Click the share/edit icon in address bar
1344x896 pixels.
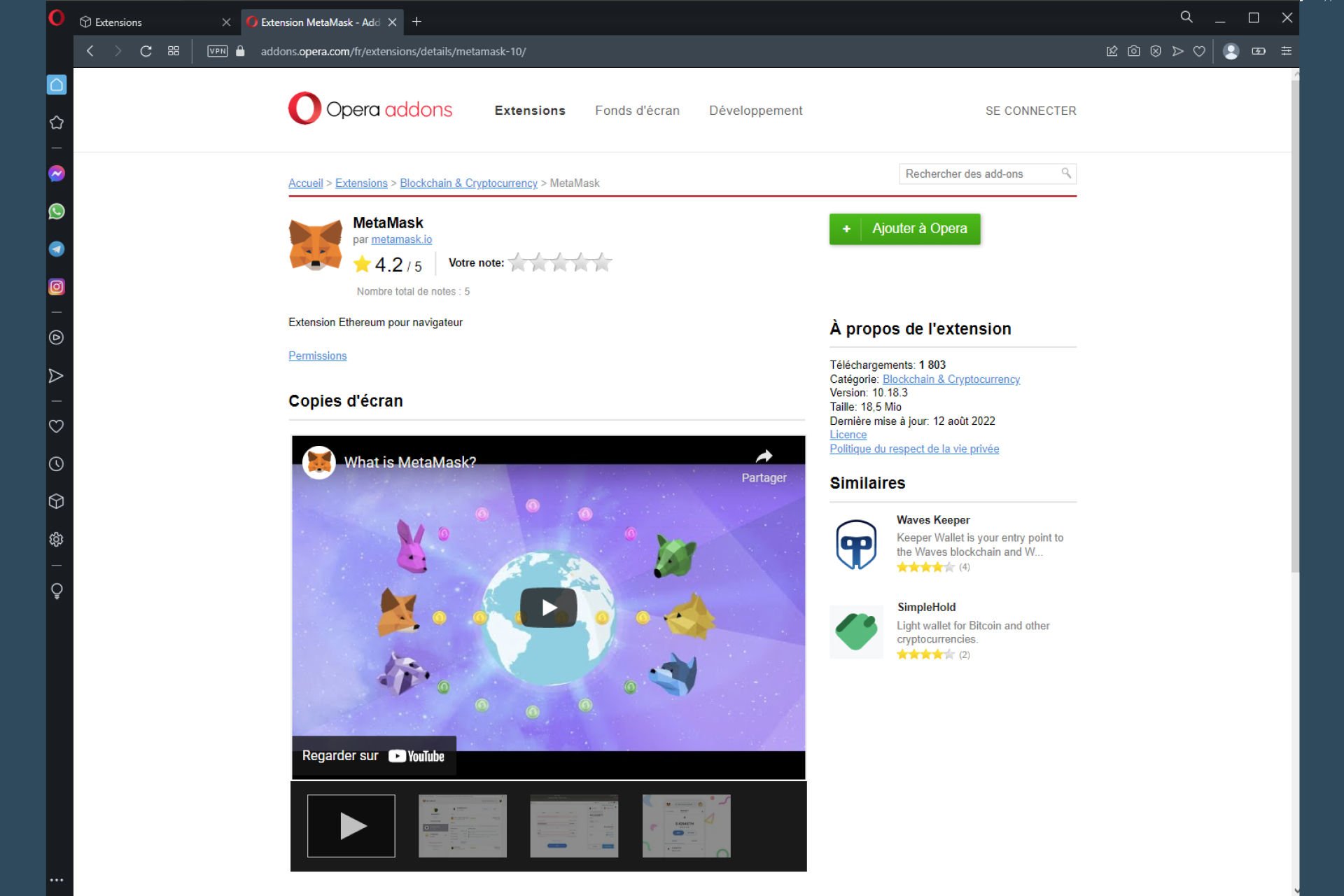[1112, 51]
